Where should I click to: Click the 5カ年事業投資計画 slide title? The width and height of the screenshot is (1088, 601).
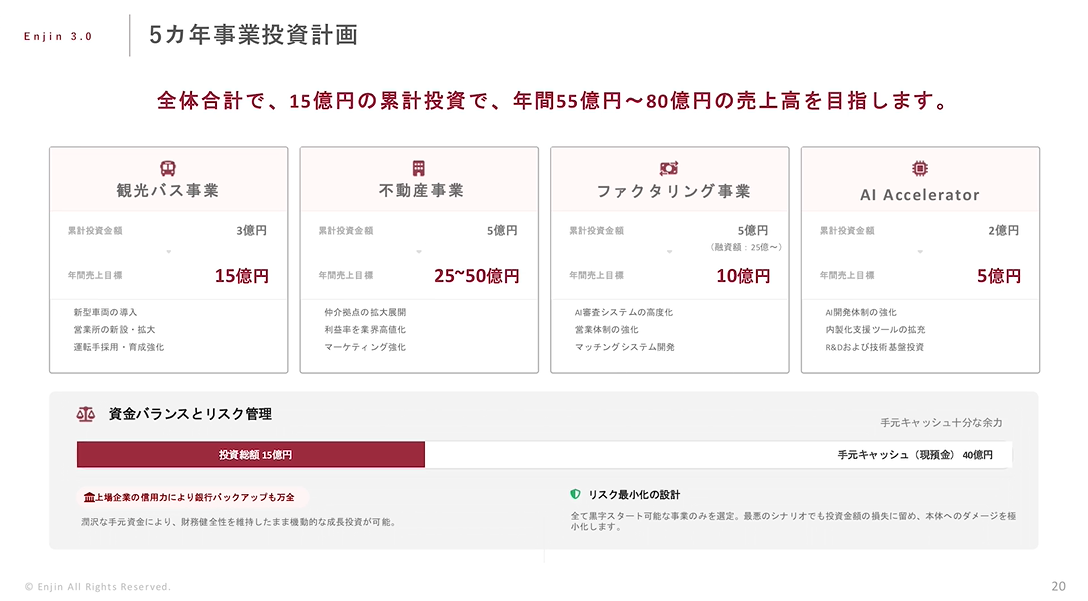253,35
